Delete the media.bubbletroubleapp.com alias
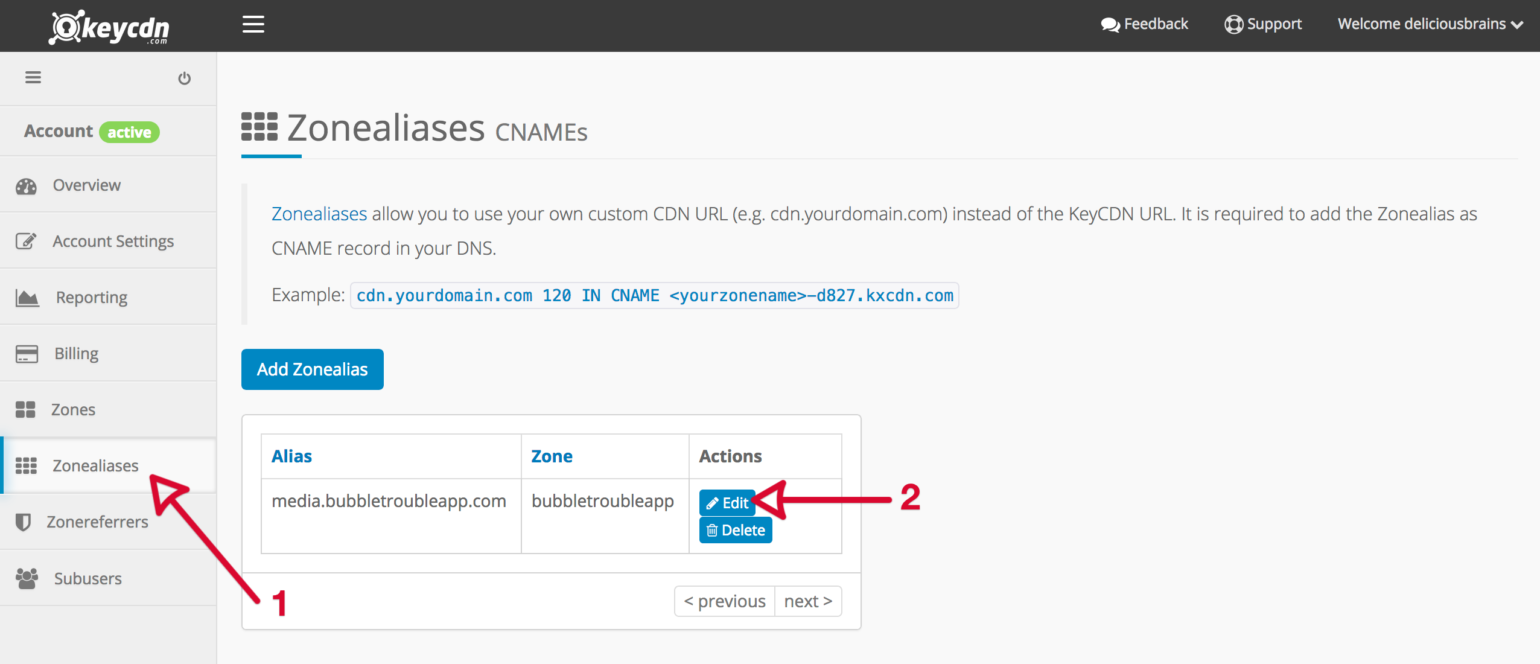The width and height of the screenshot is (1540, 664). coord(735,530)
